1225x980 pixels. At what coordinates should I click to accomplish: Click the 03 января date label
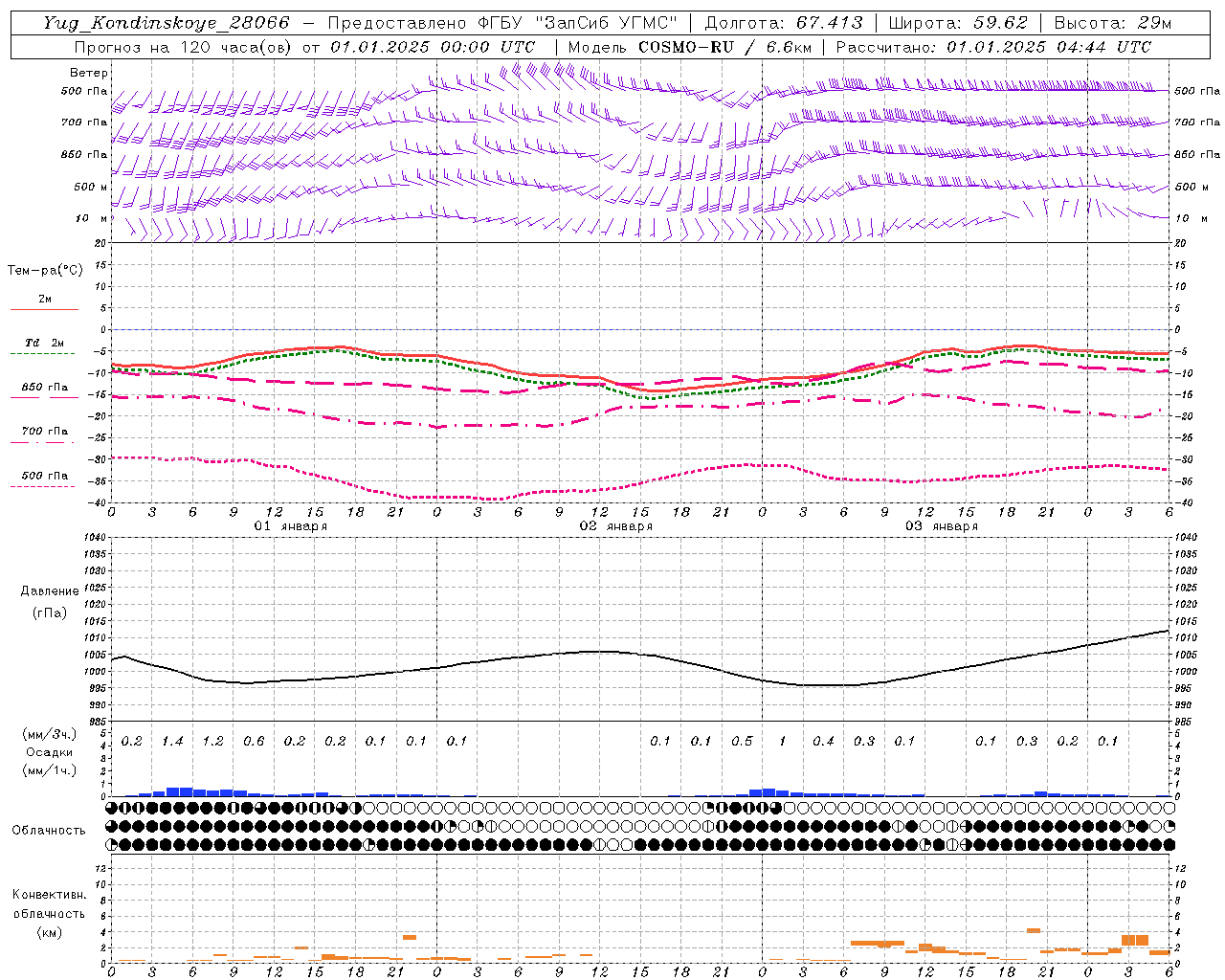[942, 526]
